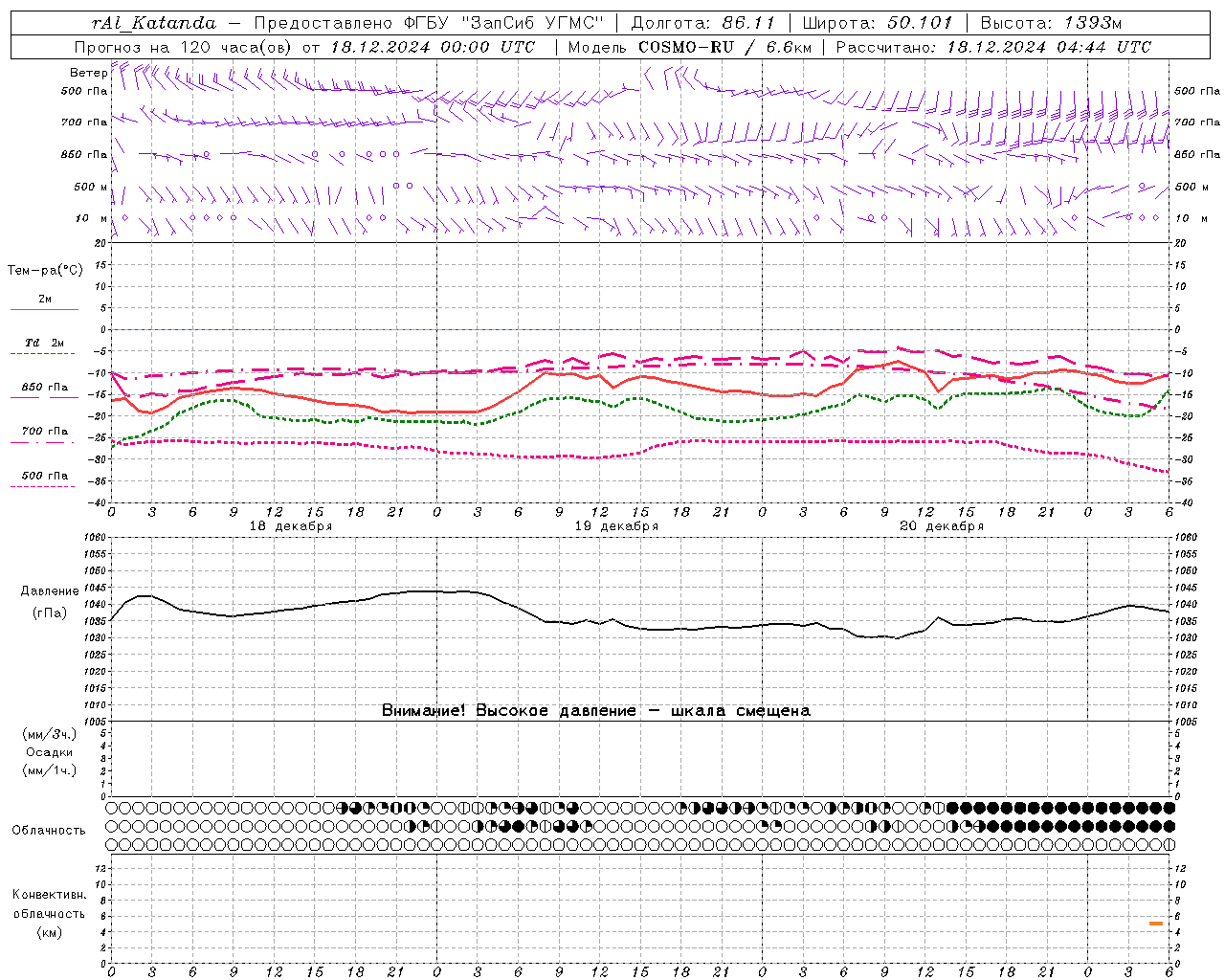The height and width of the screenshot is (980, 1225).
Task: Click the altitude value 1393м
Action: click(x=1093, y=23)
